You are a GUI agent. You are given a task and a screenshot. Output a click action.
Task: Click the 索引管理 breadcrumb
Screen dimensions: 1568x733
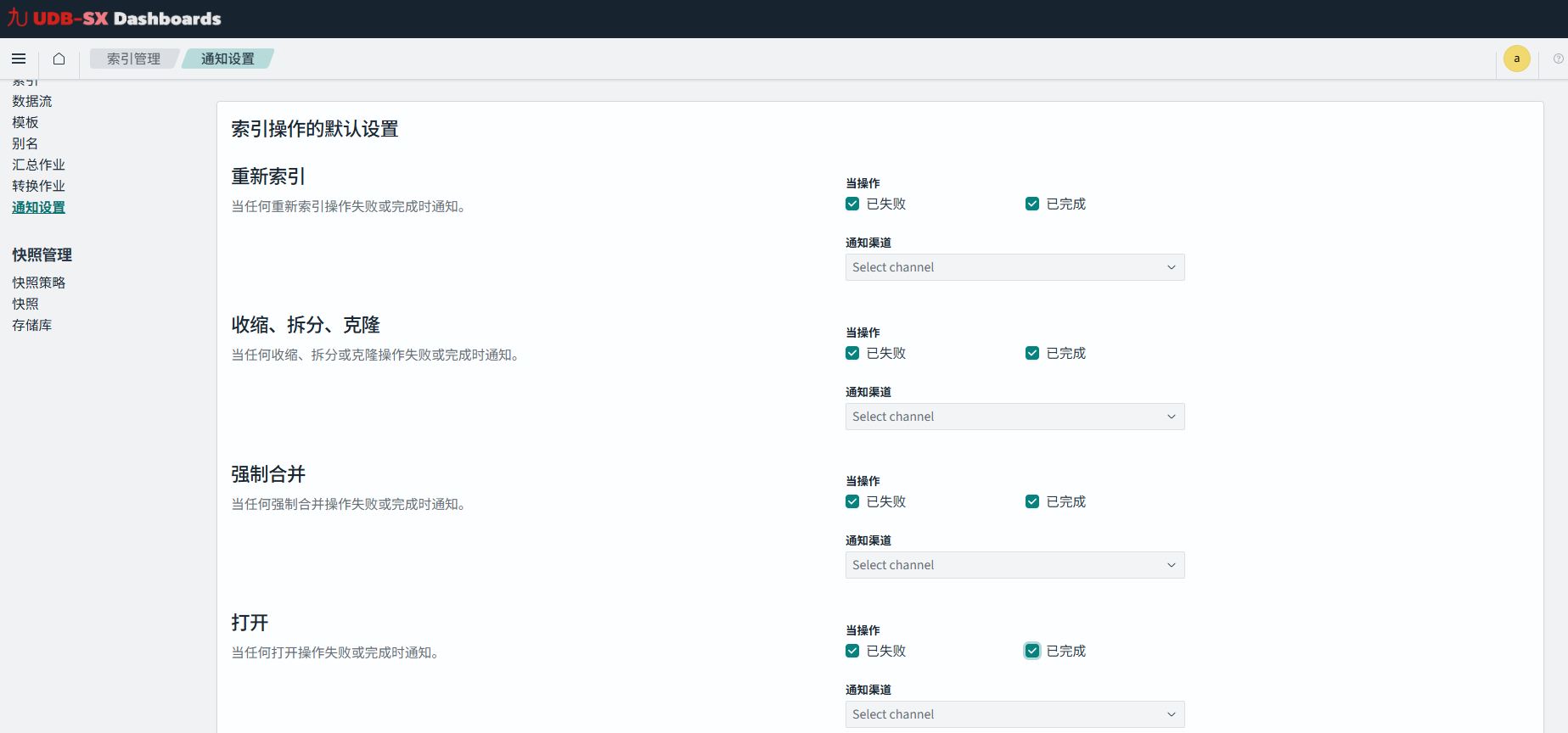[x=133, y=59]
